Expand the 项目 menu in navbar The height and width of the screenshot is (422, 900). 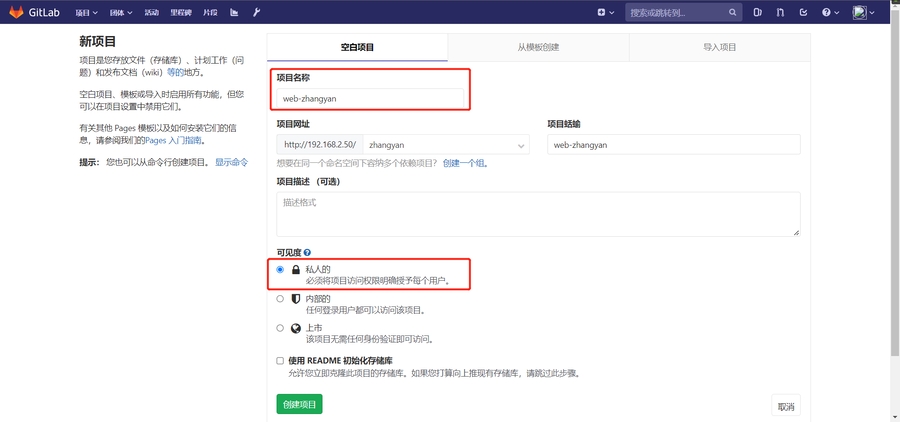[87, 13]
